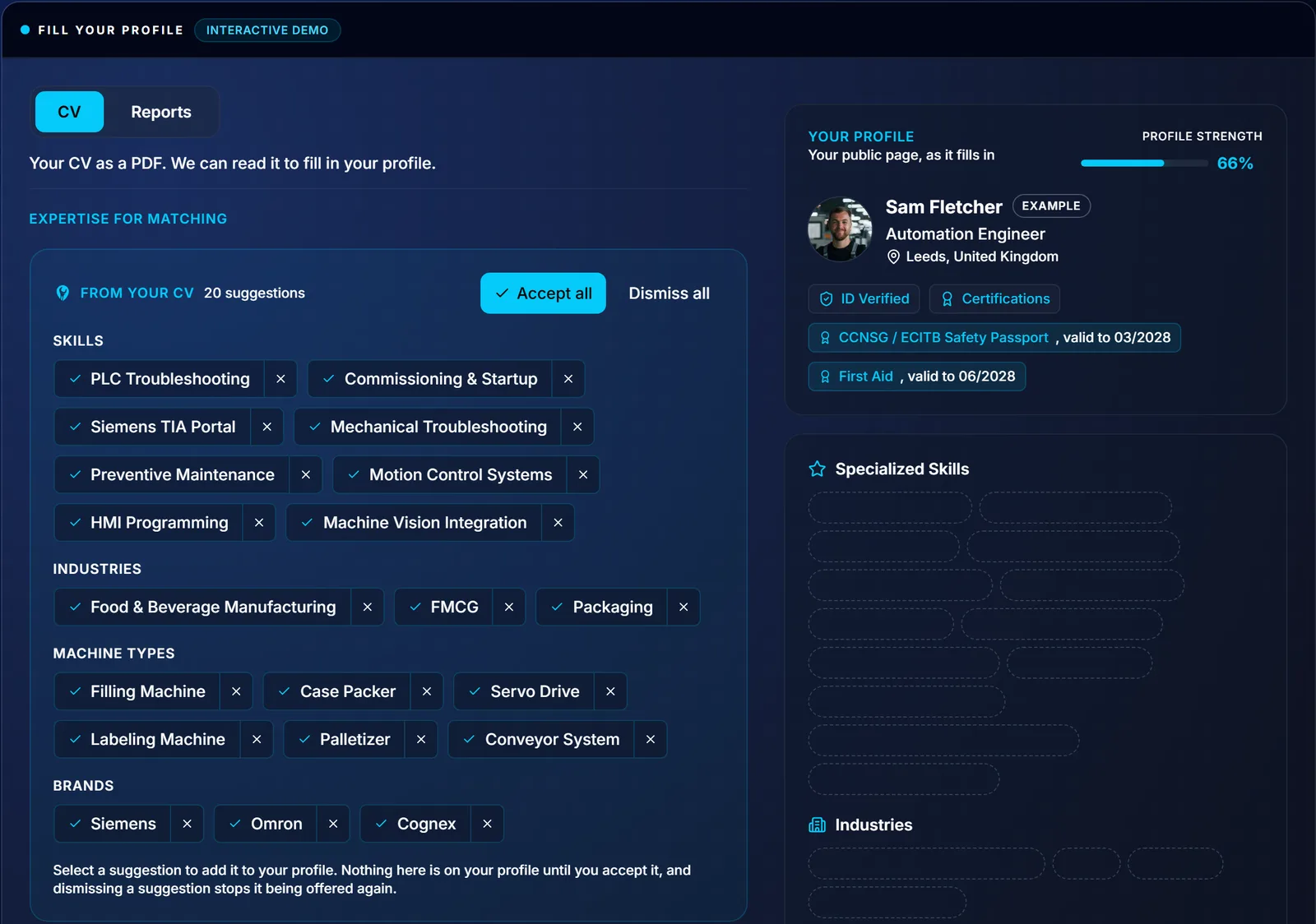This screenshot has width=1316, height=924.
Task: Dismiss the Cognex brand suggestion
Action: point(487,824)
